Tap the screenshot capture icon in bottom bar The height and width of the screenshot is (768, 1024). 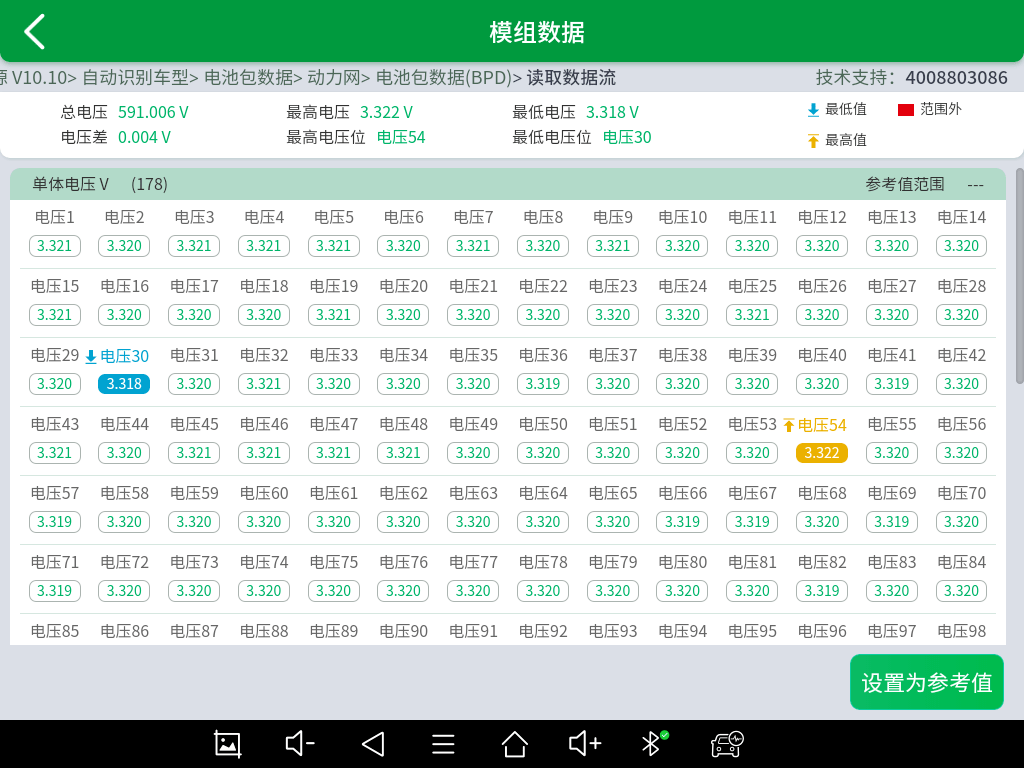(228, 744)
